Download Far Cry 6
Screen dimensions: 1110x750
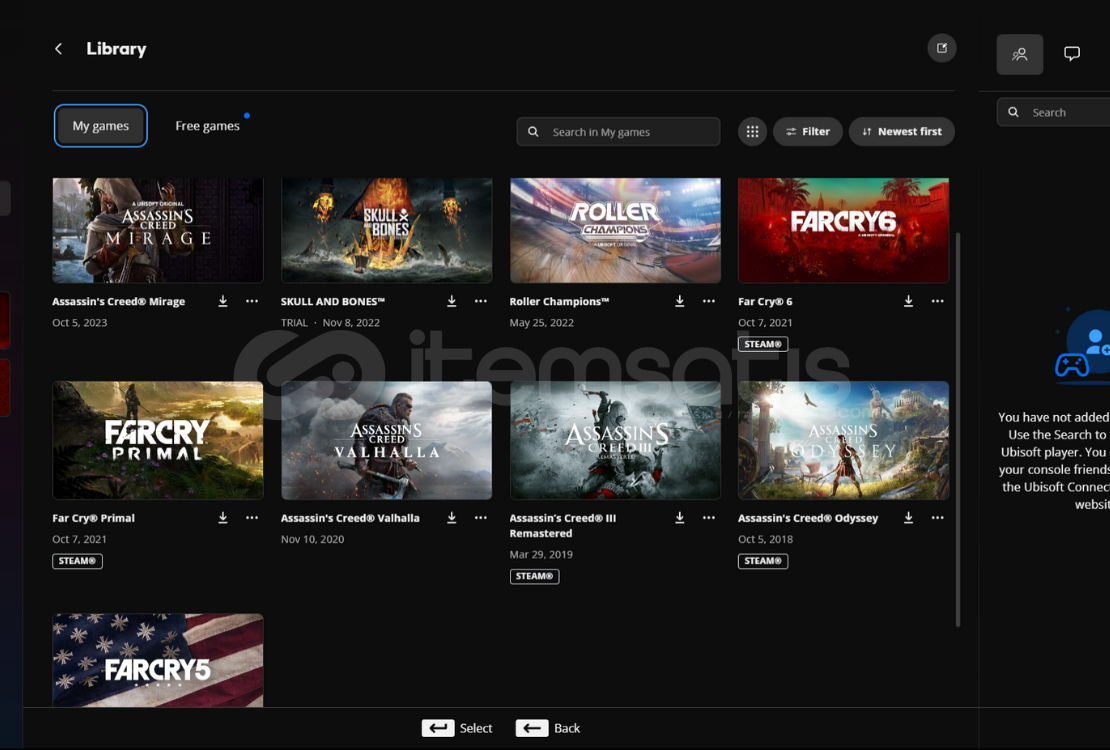point(908,301)
